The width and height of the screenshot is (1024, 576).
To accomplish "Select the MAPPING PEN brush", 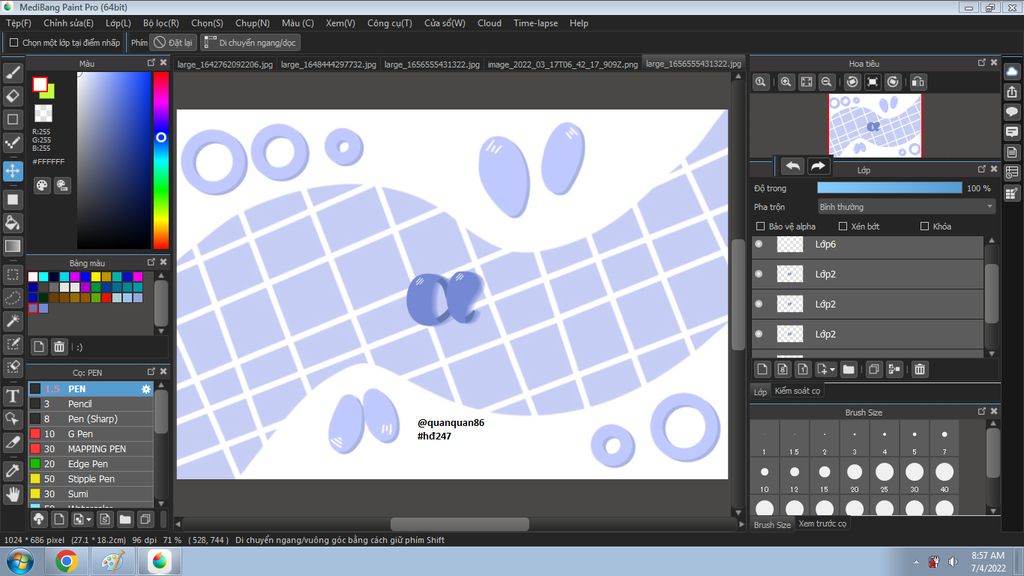I will [91, 449].
